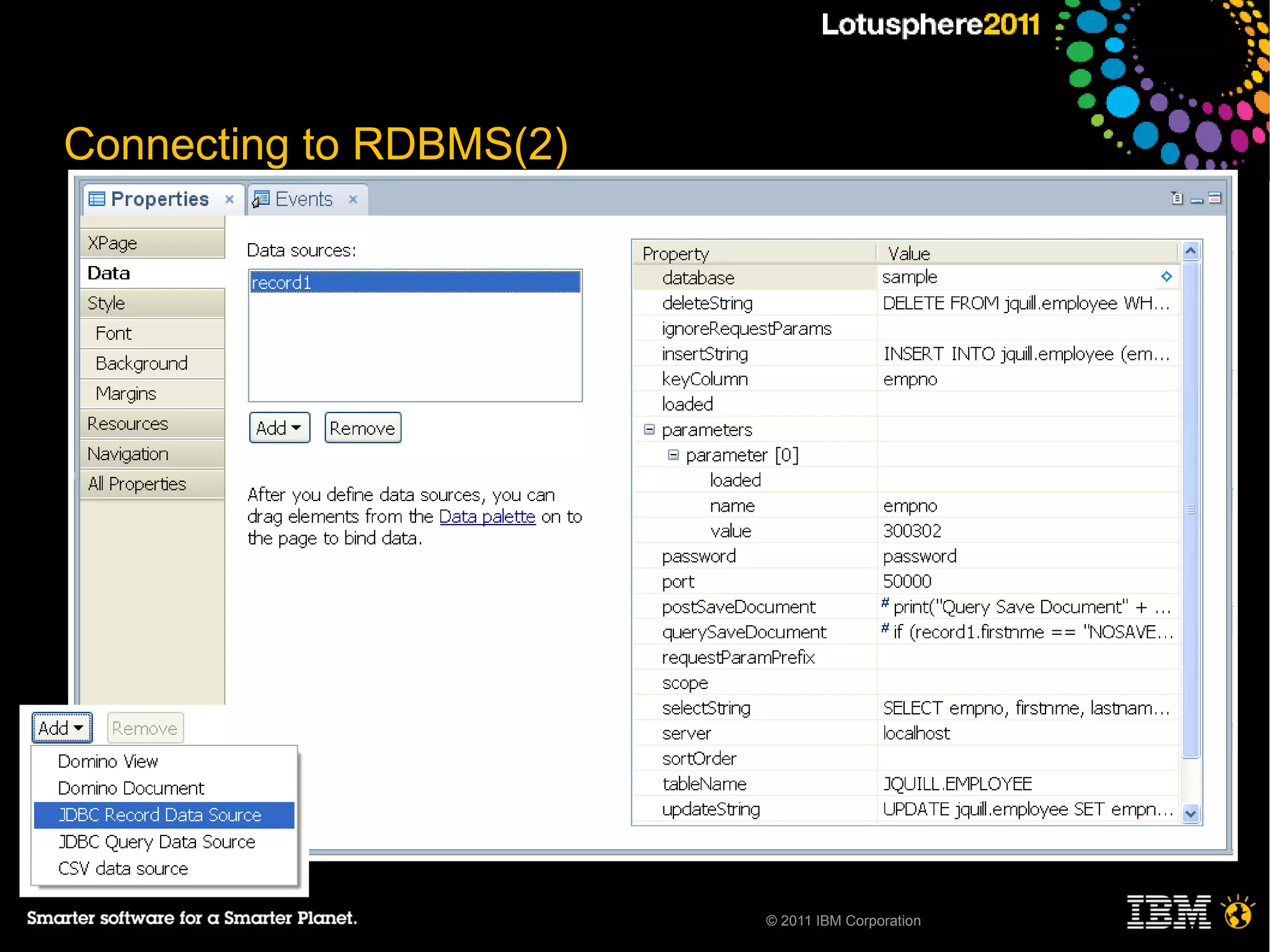Click the scroll up arrow of property table

pyautogui.click(x=1190, y=251)
